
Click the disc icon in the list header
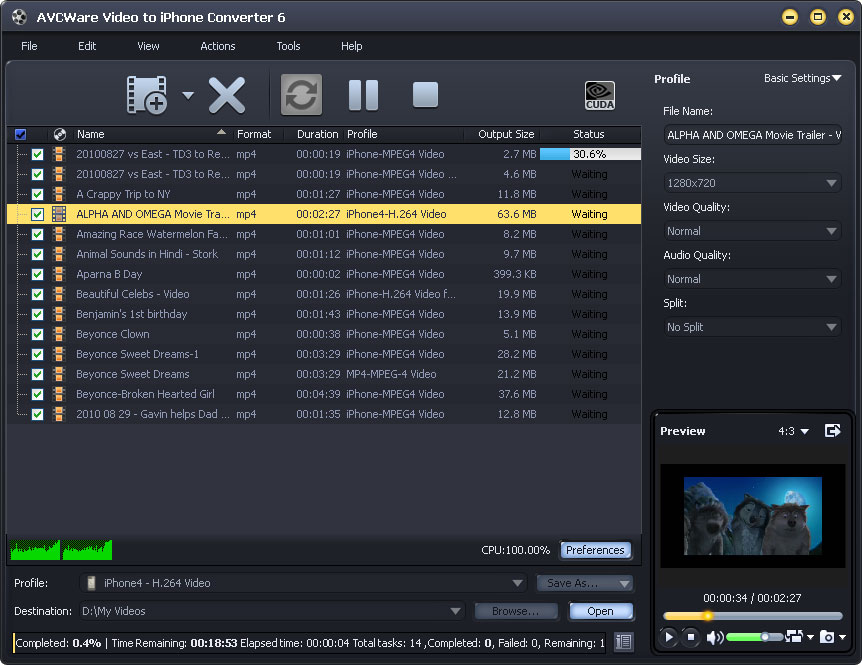tap(60, 134)
